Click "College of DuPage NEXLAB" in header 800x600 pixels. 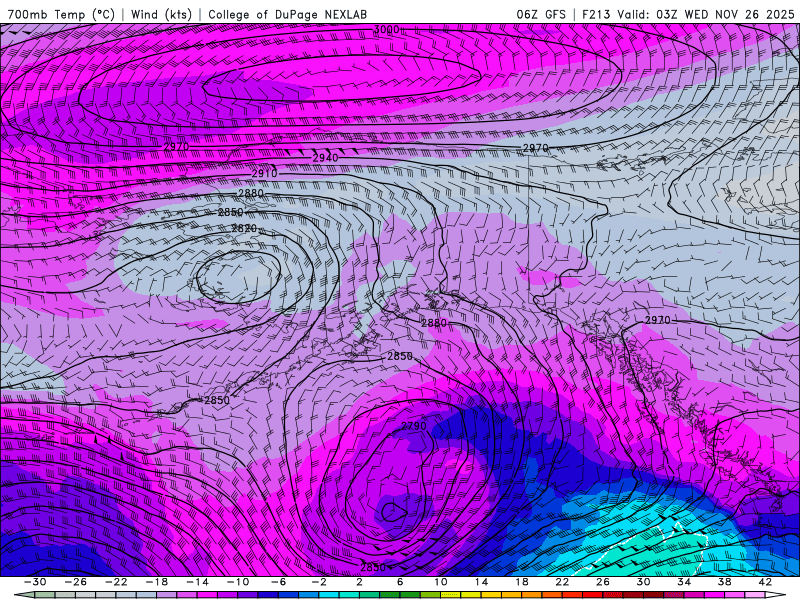click(x=287, y=14)
